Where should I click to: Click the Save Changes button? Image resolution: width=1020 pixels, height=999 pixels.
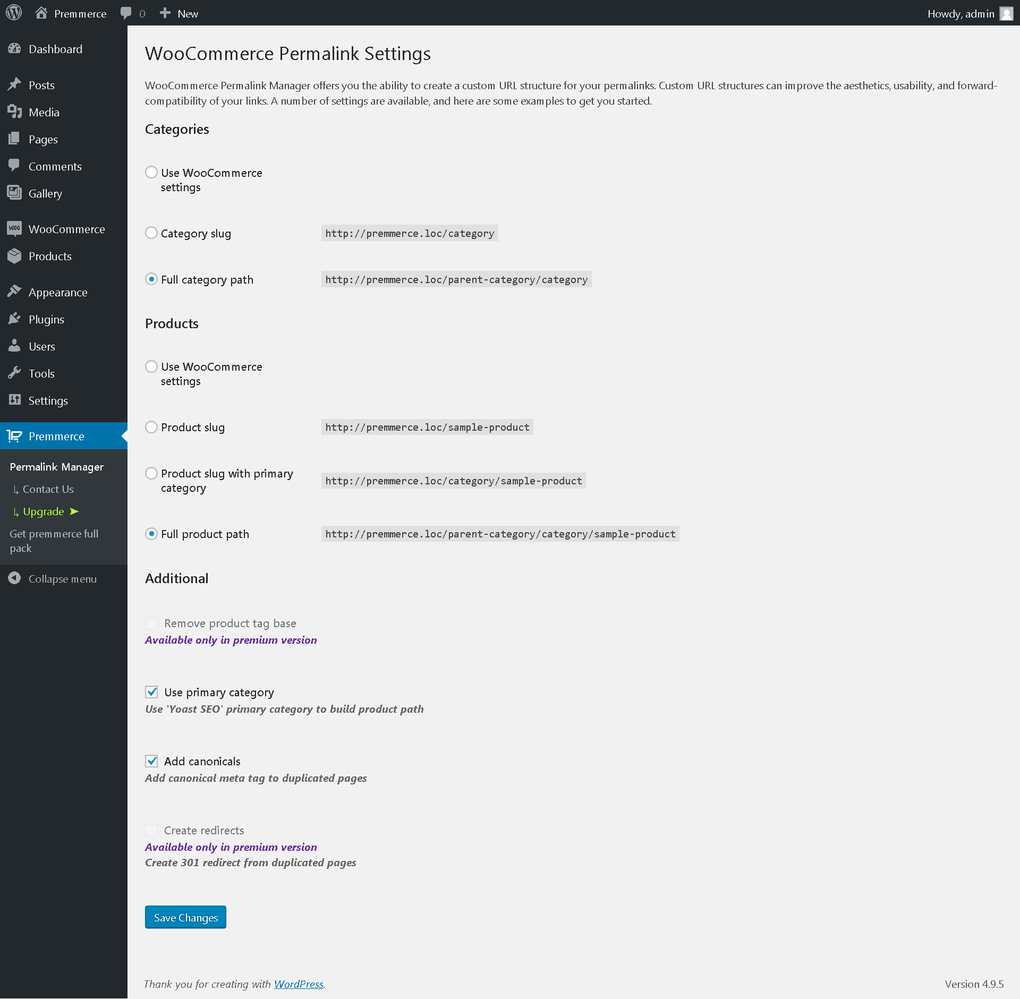click(185, 918)
